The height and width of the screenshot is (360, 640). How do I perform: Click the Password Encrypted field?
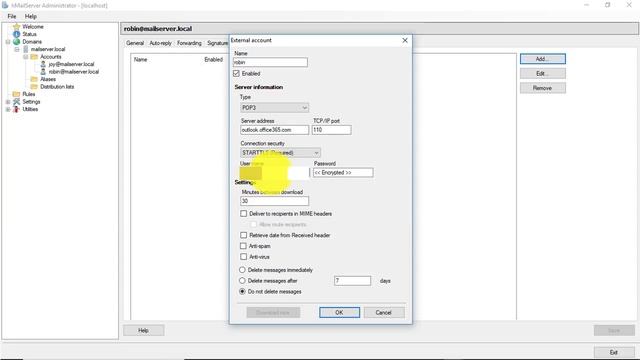tap(343, 173)
